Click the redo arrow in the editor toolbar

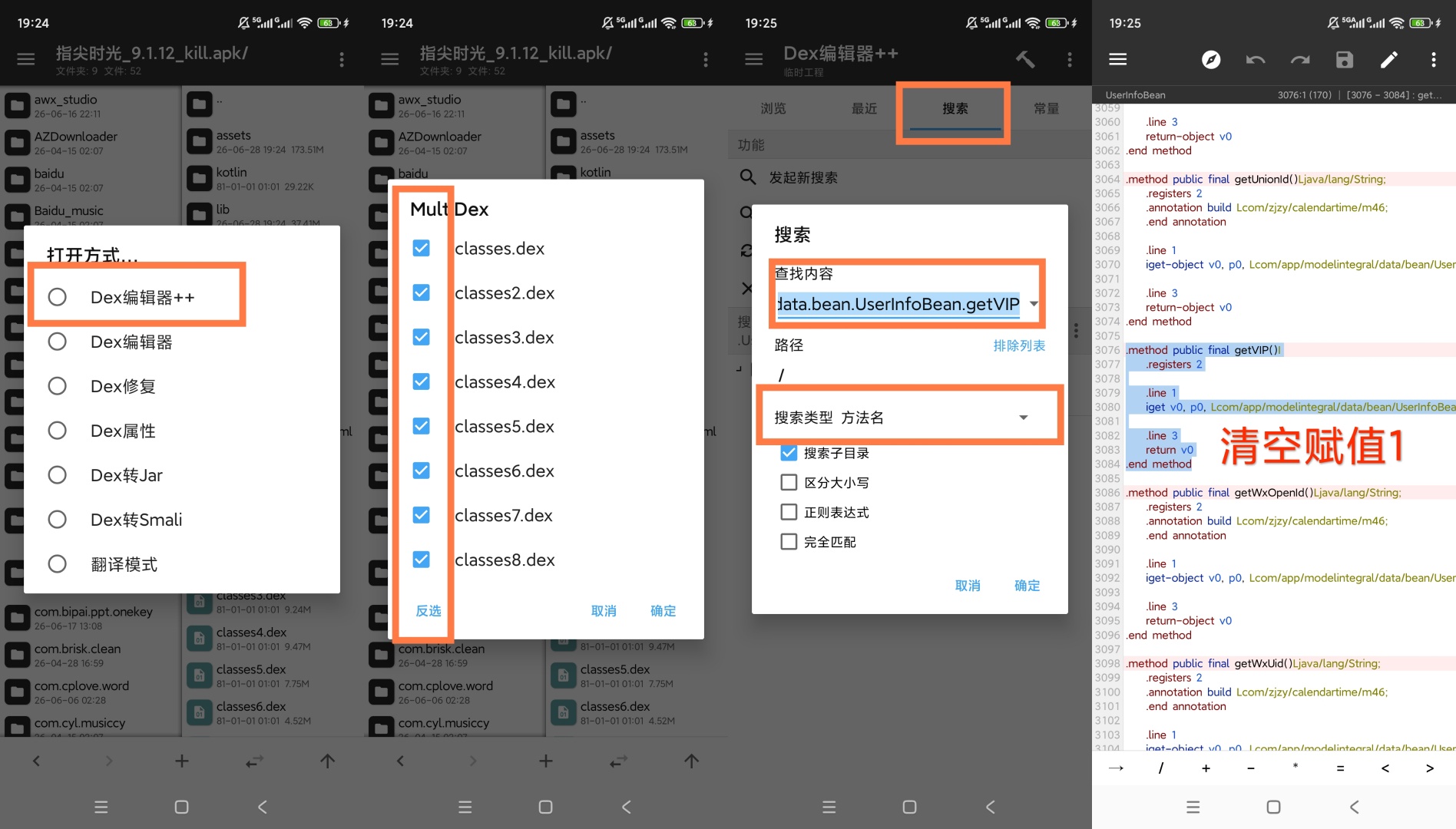[x=1300, y=59]
